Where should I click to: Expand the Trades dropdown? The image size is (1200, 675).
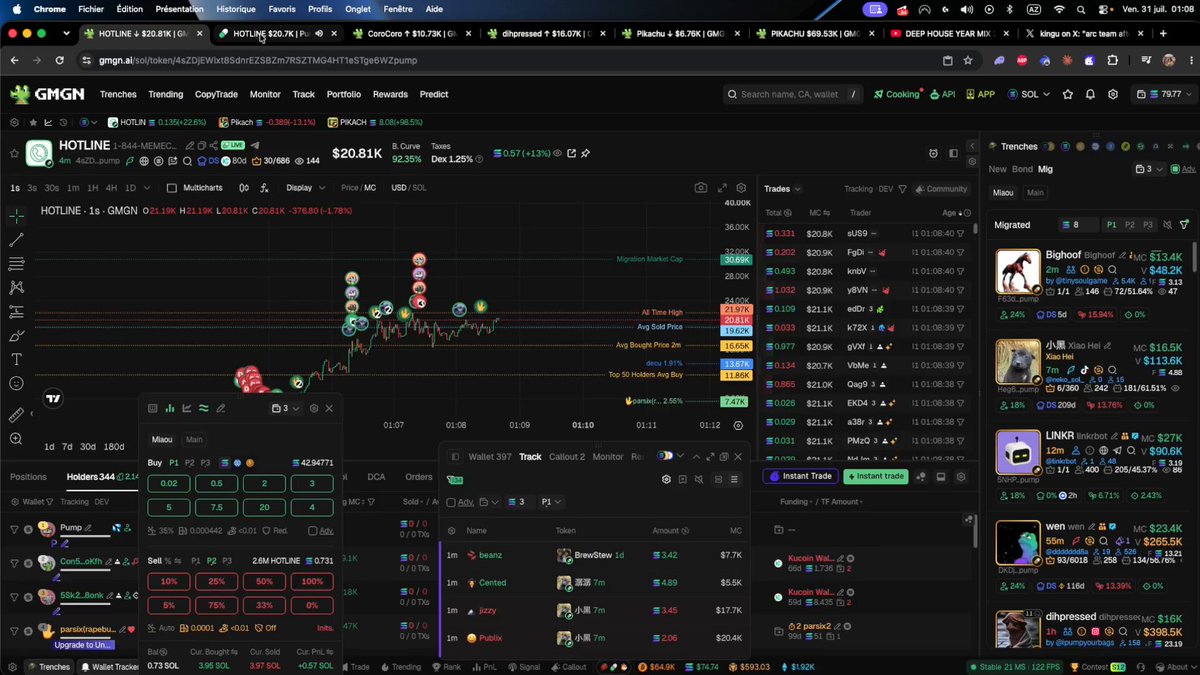pyautogui.click(x=783, y=189)
